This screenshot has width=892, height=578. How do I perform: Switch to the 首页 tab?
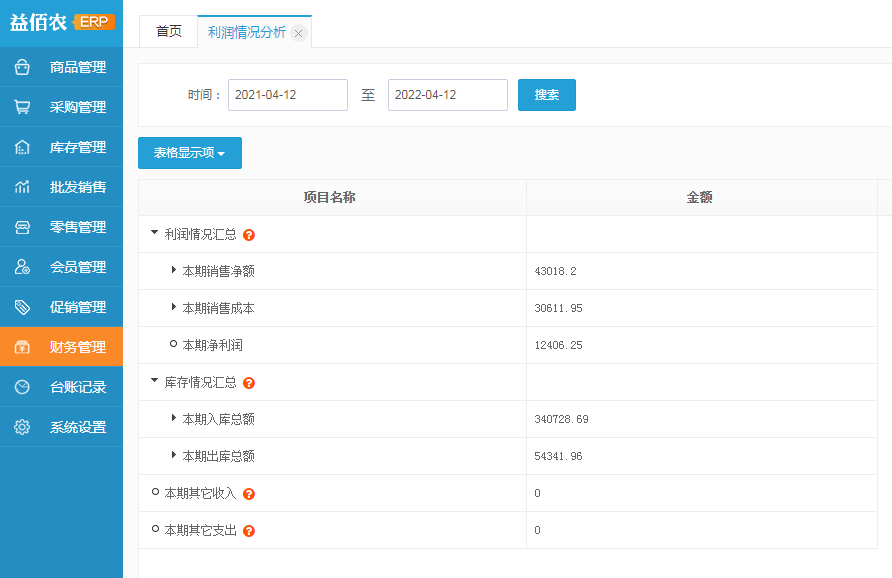(x=169, y=32)
